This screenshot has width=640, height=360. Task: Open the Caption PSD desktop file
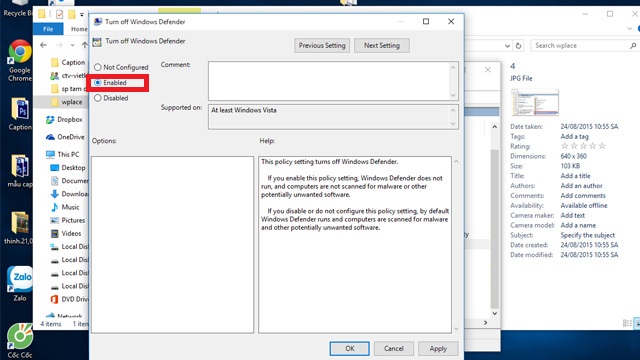tap(20, 114)
